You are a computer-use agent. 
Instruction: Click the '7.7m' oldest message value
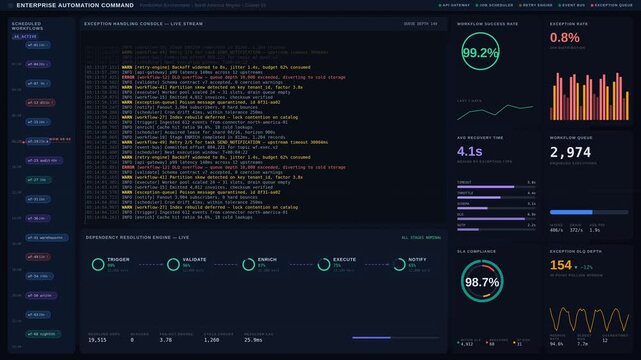(x=583, y=344)
